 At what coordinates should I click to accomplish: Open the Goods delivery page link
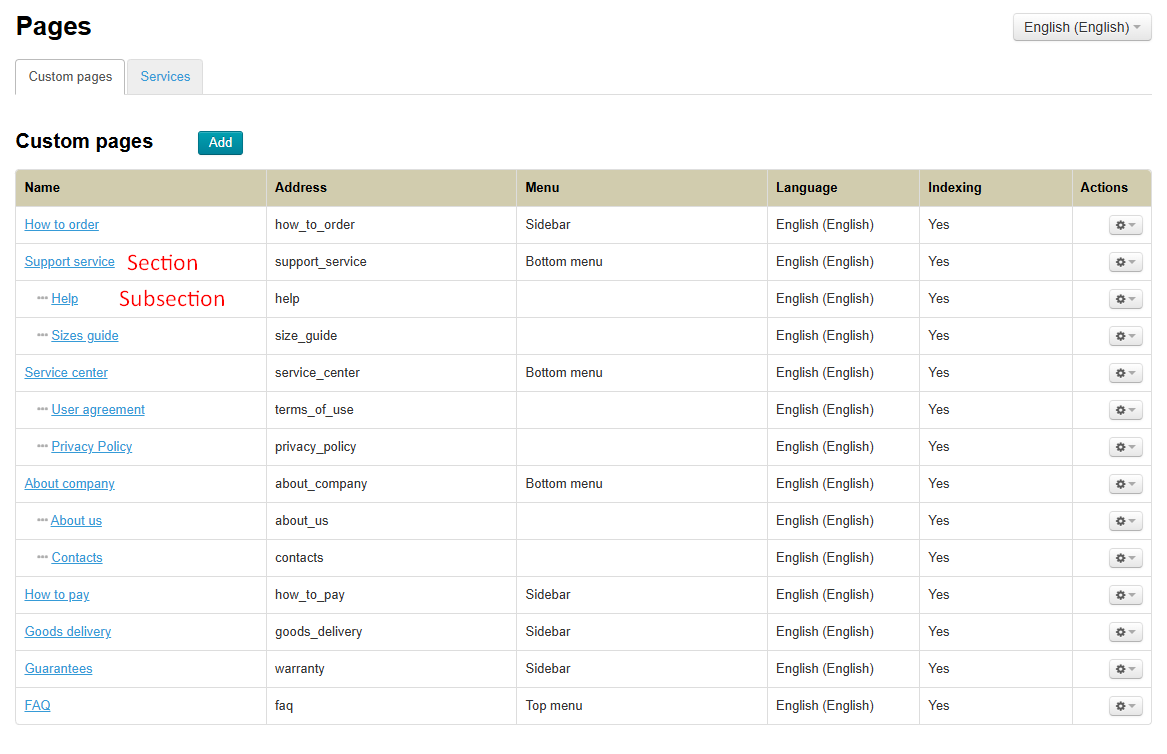(x=68, y=632)
